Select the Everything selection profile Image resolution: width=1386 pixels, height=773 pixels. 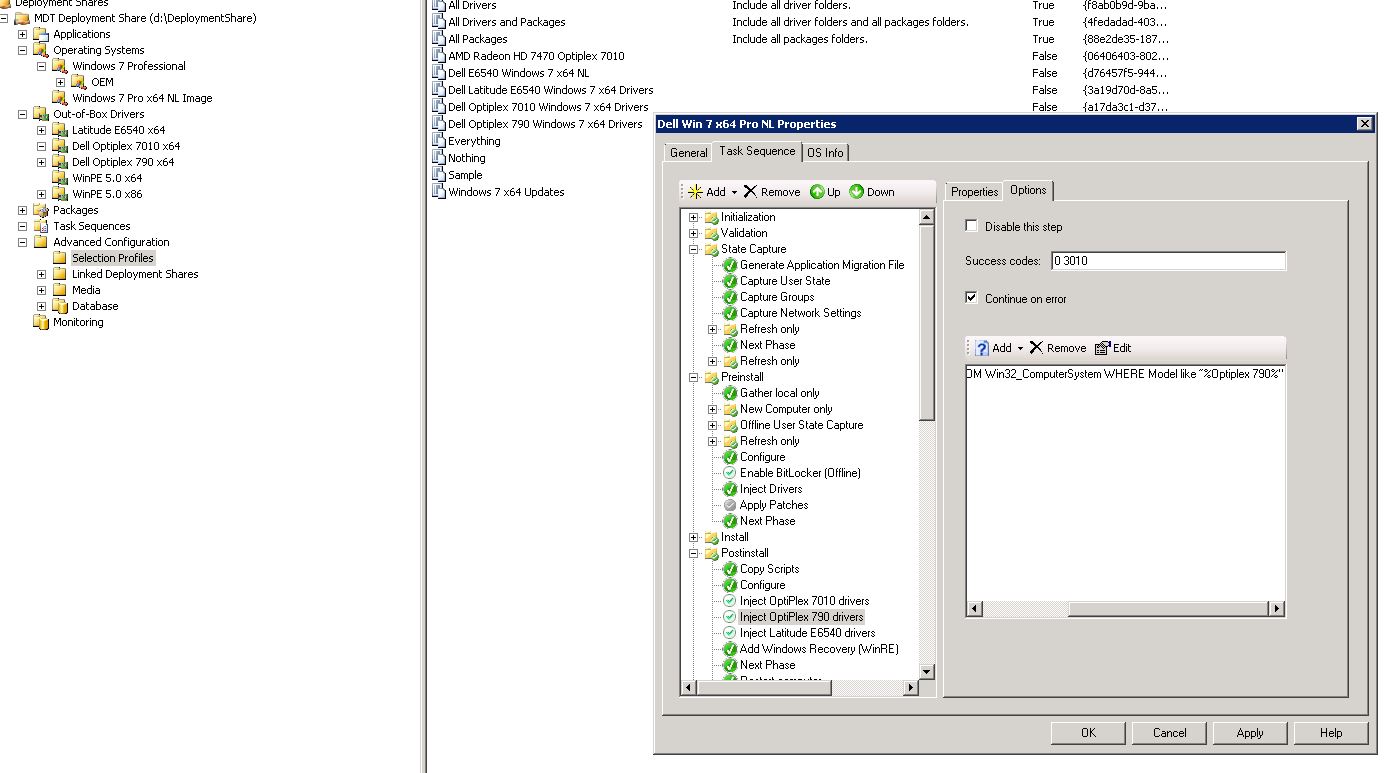coord(474,141)
